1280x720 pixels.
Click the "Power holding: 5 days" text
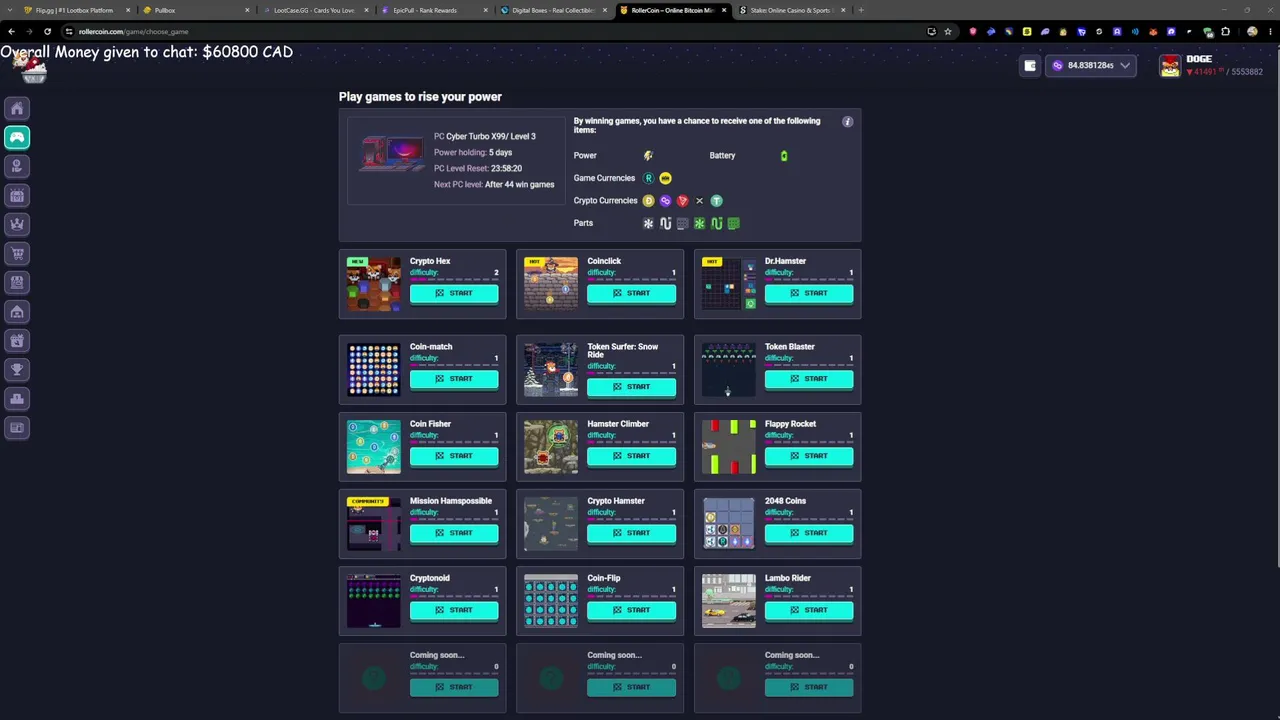(x=473, y=153)
